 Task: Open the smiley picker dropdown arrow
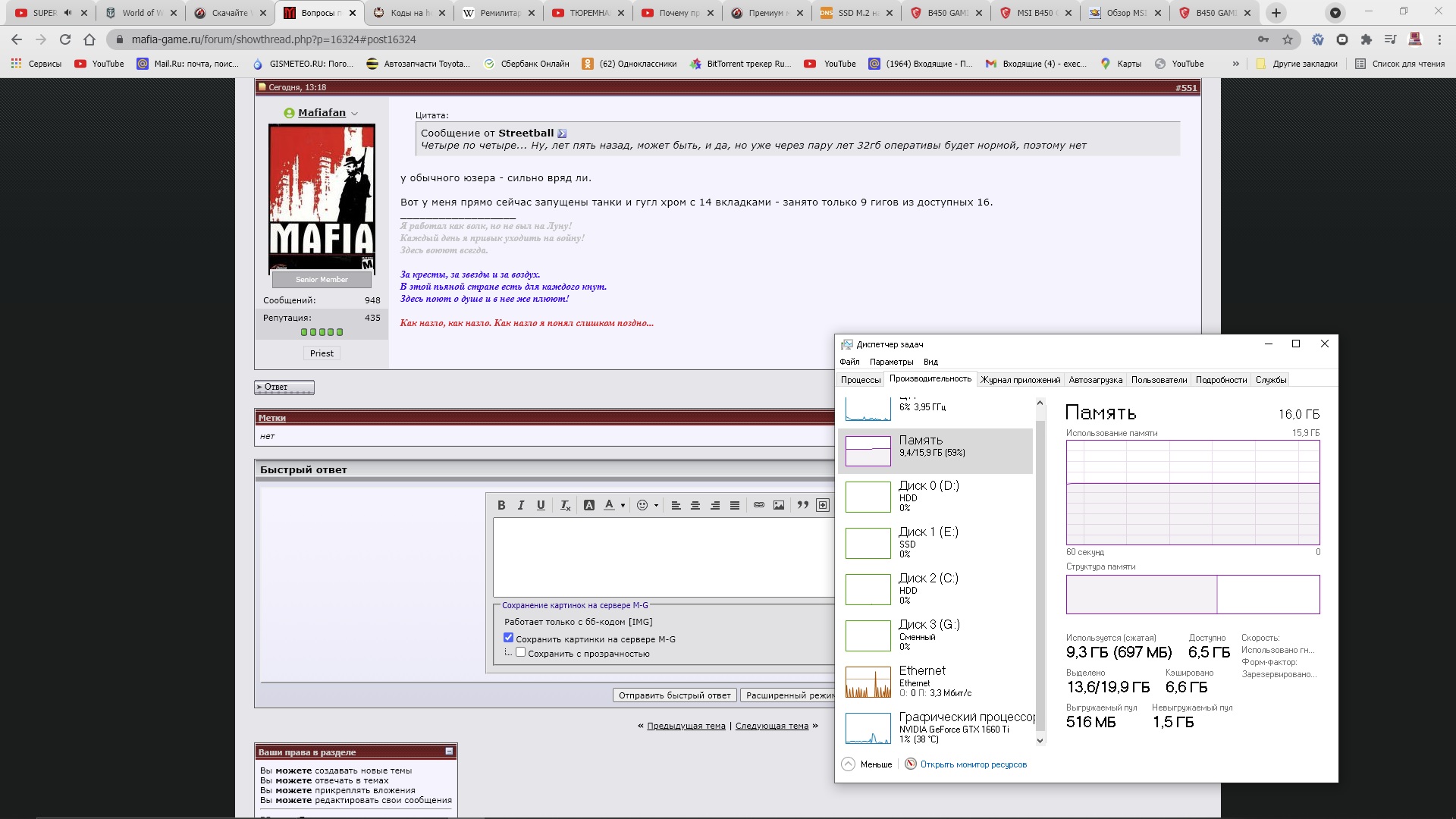pyautogui.click(x=656, y=506)
